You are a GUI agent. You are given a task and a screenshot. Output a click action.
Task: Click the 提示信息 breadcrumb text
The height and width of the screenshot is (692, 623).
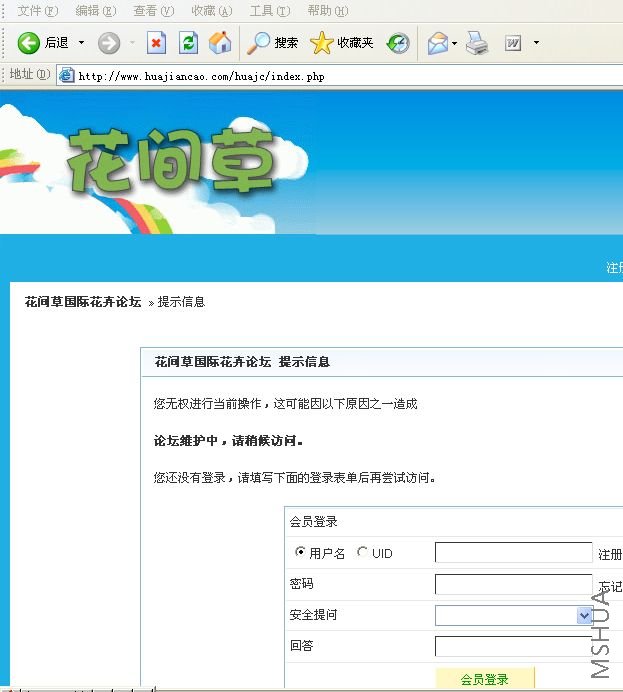click(181, 302)
